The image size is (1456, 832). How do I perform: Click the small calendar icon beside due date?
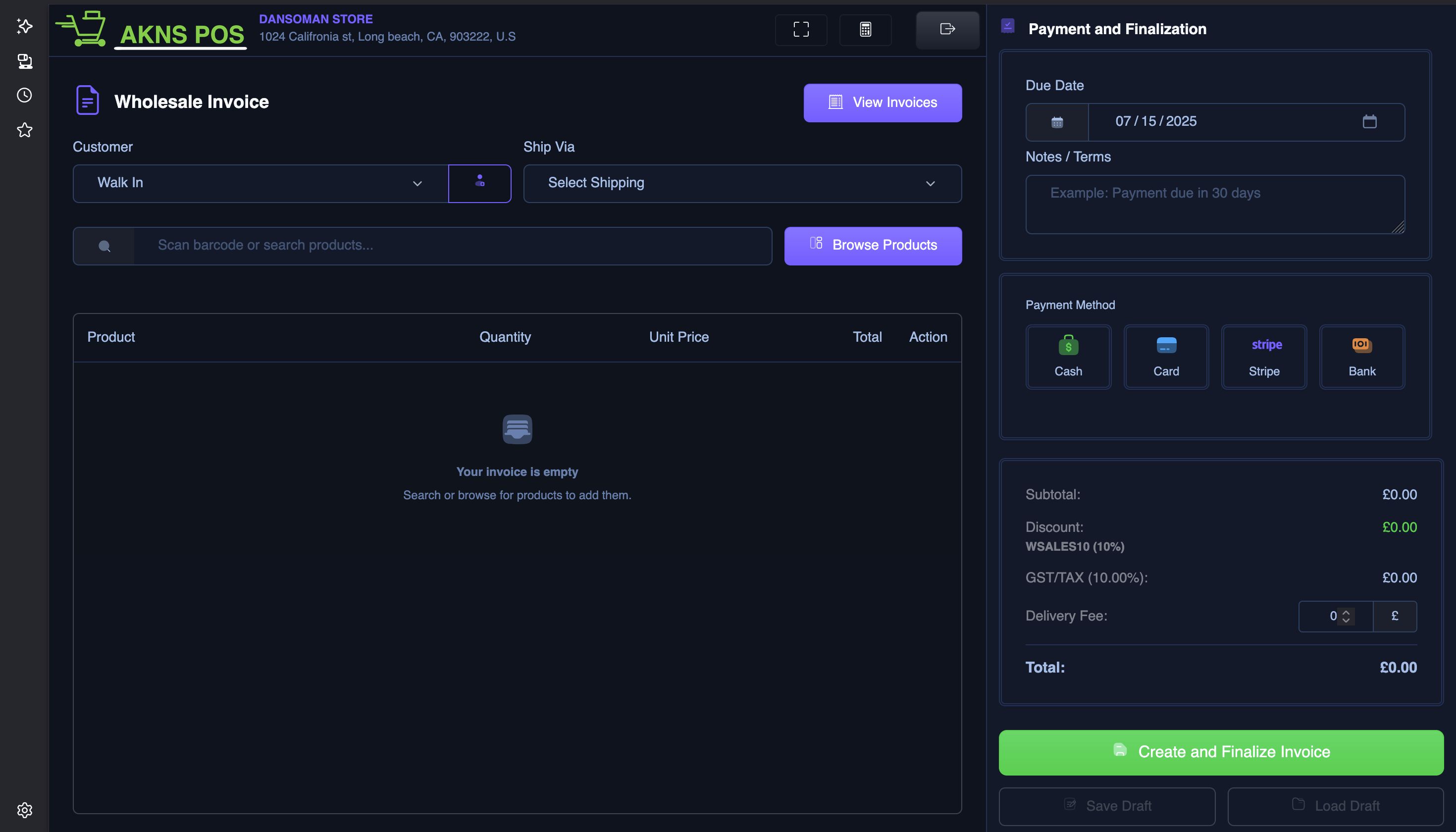(1057, 122)
